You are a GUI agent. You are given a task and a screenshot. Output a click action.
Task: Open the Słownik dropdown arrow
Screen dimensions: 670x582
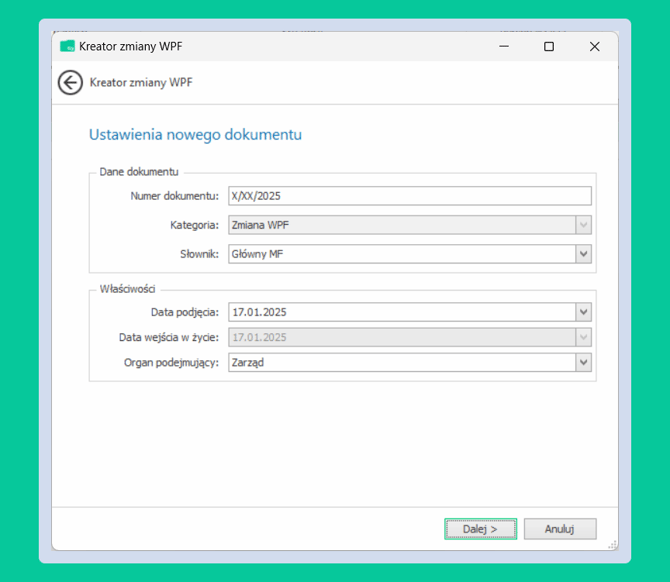tap(583, 254)
